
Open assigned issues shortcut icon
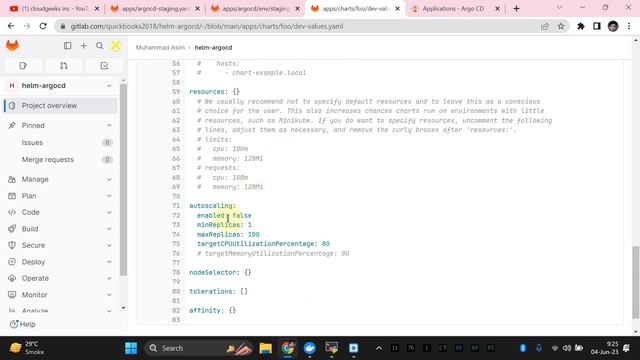point(23,66)
